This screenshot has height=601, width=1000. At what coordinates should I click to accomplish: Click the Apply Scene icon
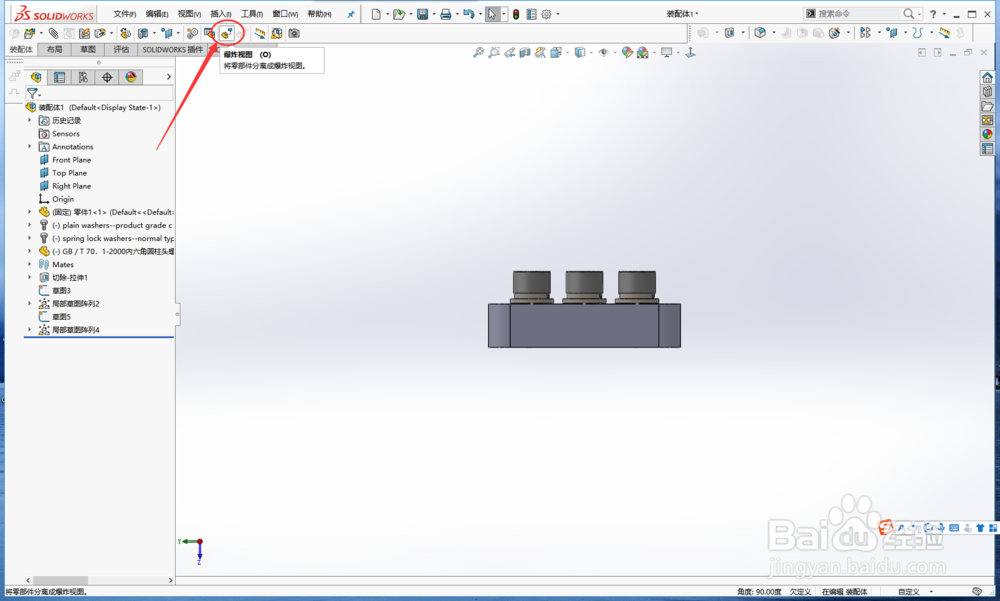click(x=642, y=53)
